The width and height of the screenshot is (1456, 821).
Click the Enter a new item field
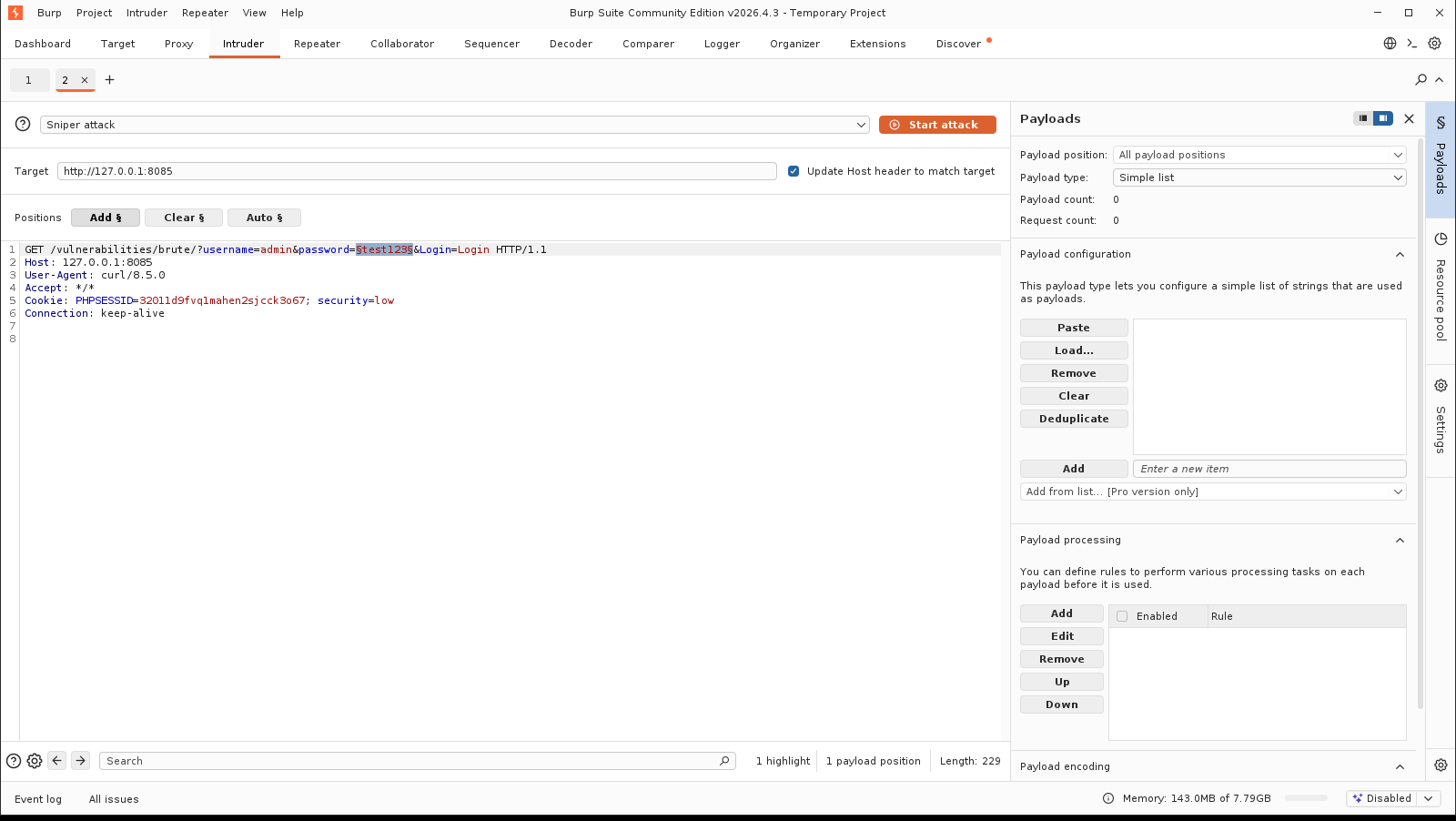pos(1269,469)
